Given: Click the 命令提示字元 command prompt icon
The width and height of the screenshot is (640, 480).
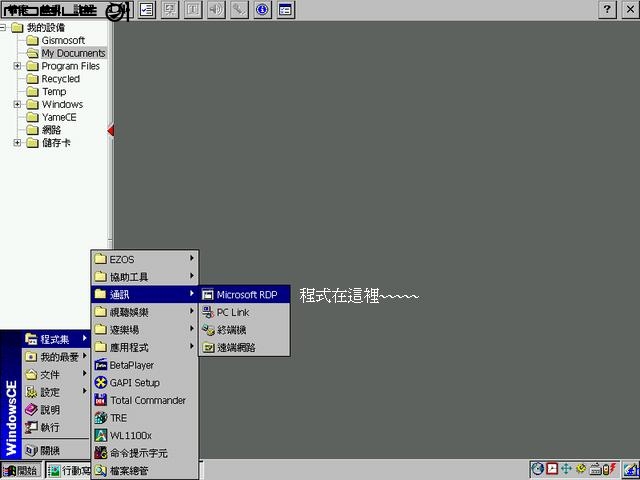Looking at the screenshot, I should [x=100, y=453].
